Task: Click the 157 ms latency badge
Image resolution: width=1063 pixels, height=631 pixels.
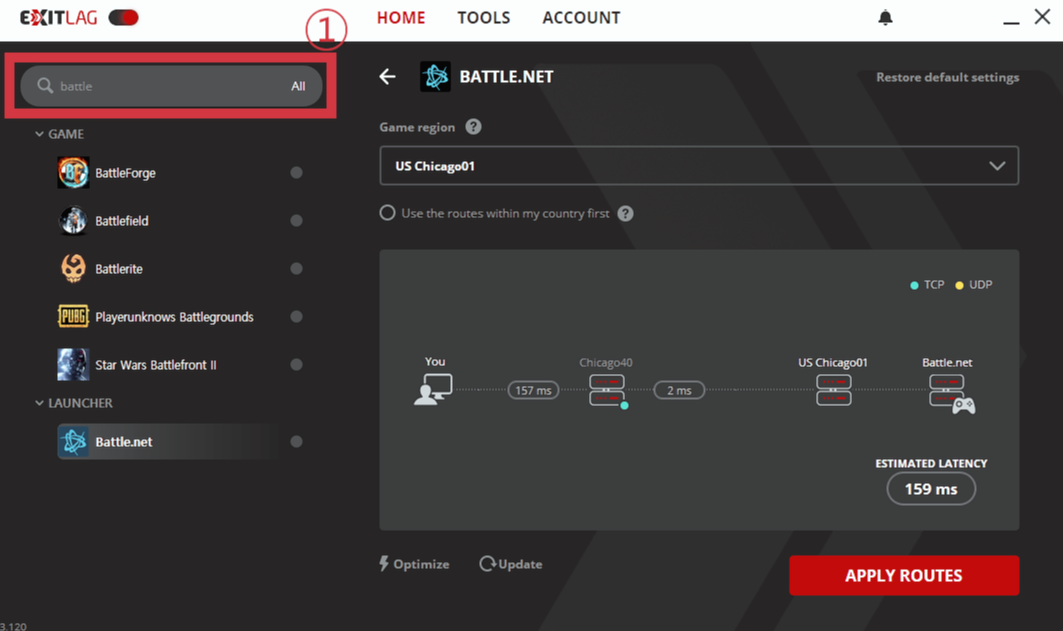Action: (533, 390)
